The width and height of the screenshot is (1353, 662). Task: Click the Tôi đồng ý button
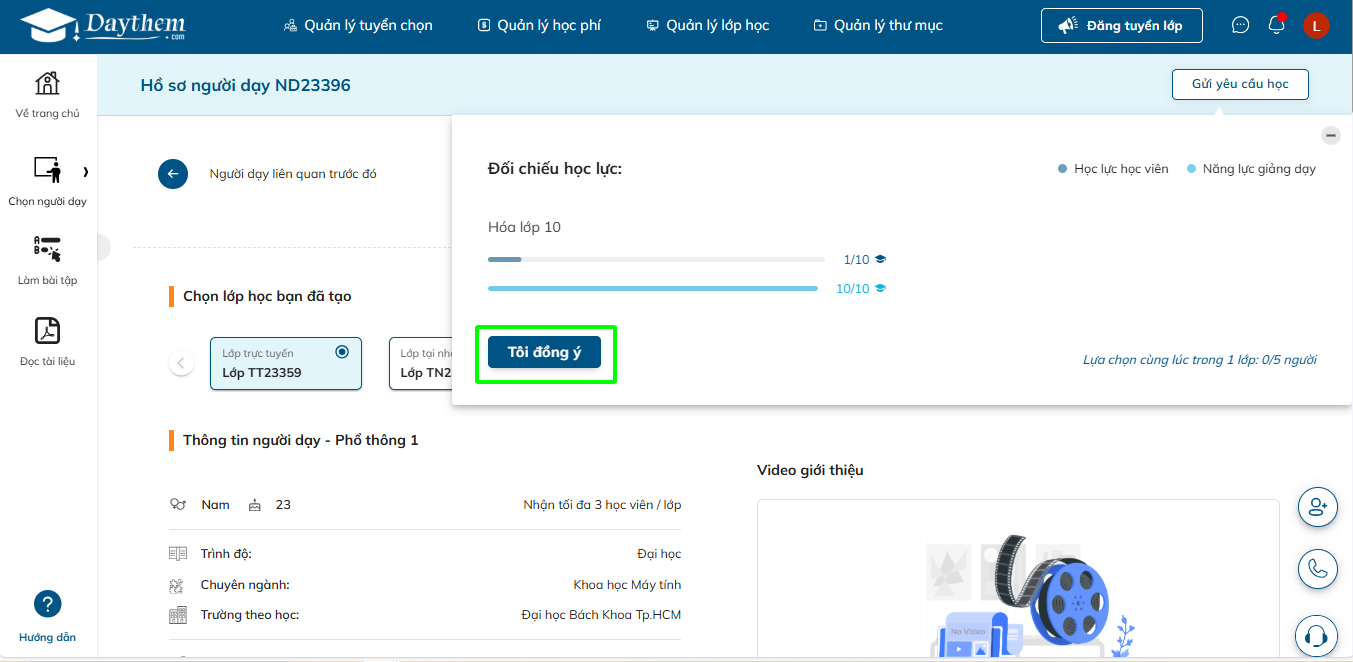tap(544, 352)
